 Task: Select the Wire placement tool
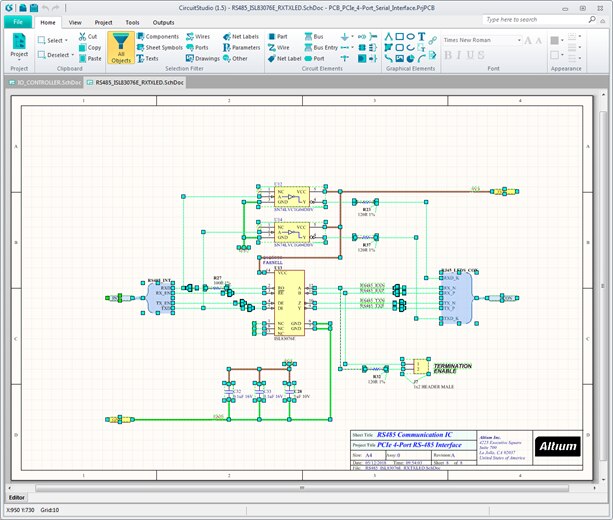click(x=277, y=47)
